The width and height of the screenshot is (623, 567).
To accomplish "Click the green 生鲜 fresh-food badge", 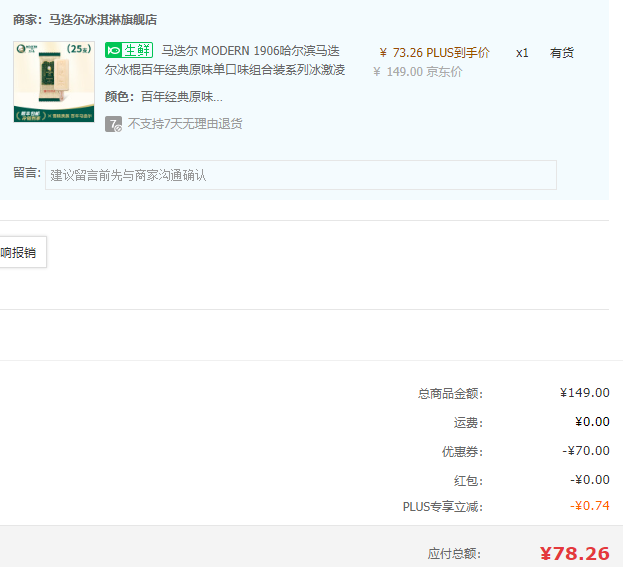I will point(129,50).
